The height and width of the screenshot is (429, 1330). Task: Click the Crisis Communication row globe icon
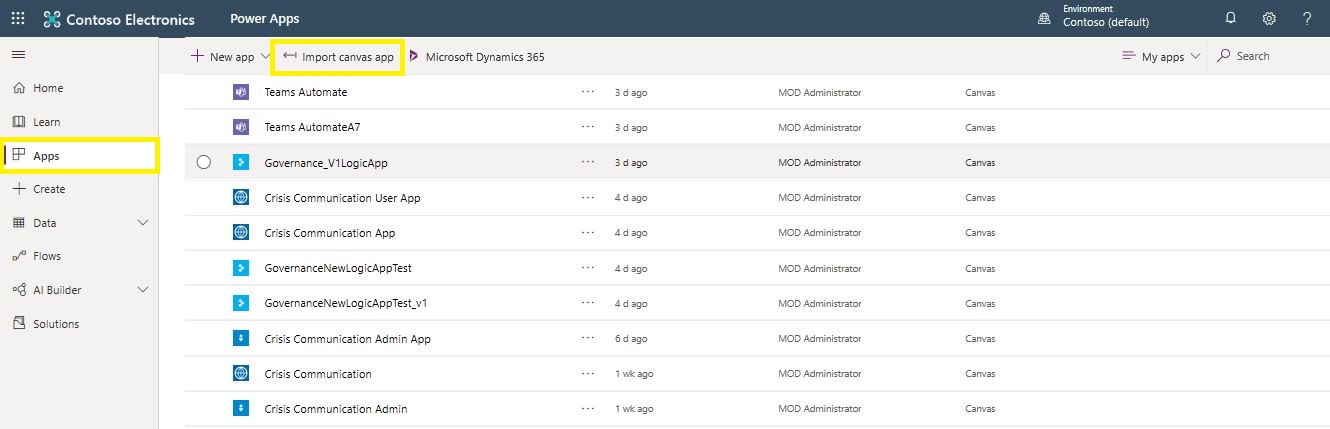[240, 374]
